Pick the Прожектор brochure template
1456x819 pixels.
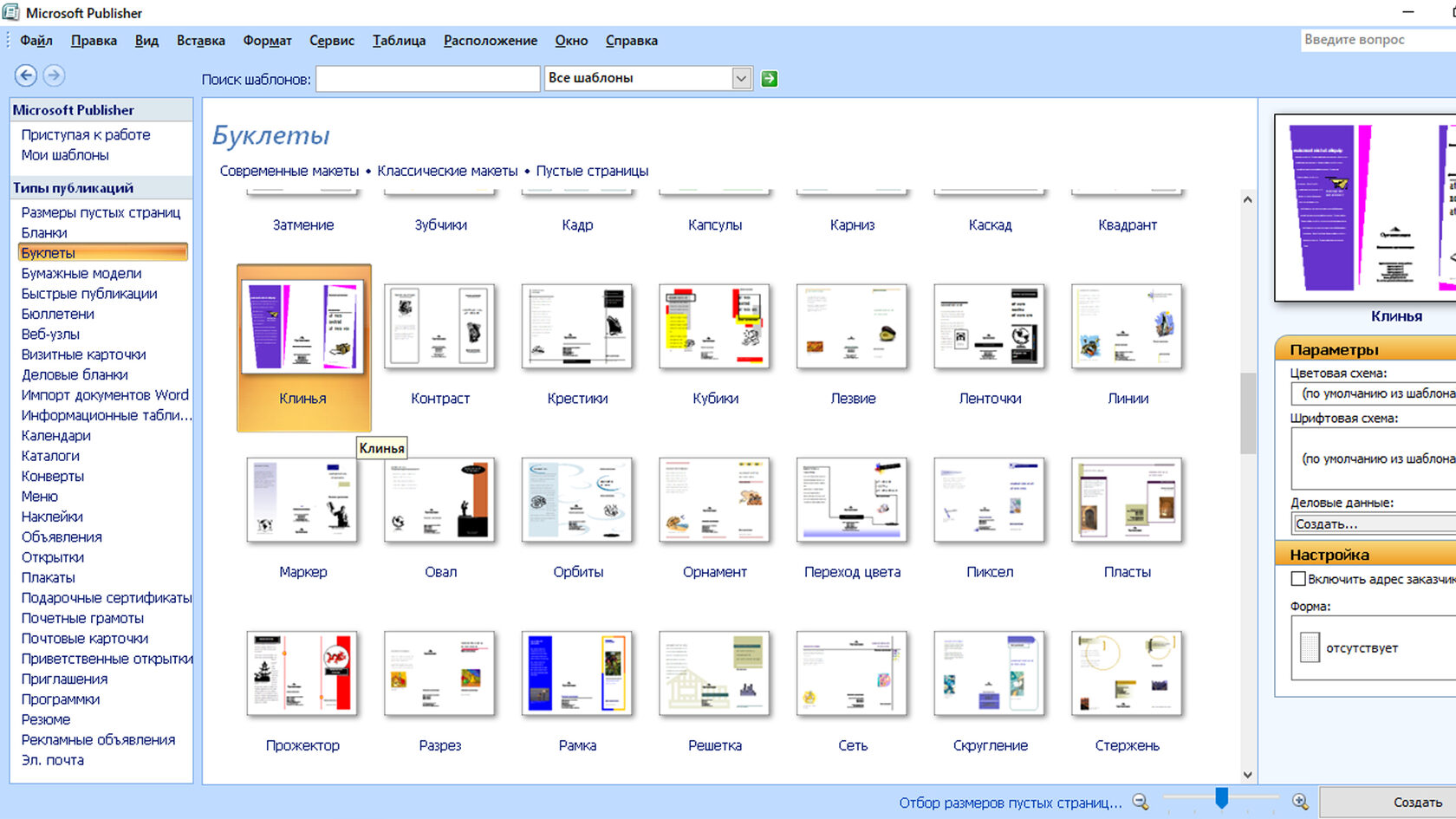302,673
